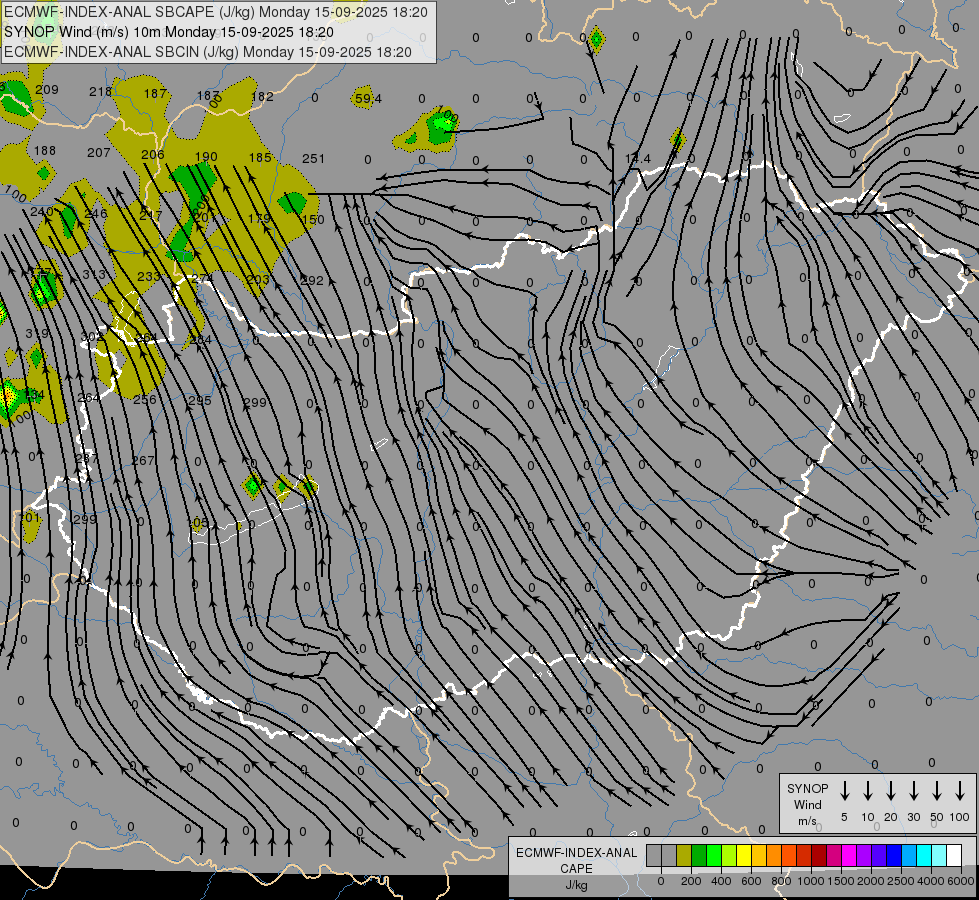Pick the yellow swatch in CAPE legend

coord(744,855)
